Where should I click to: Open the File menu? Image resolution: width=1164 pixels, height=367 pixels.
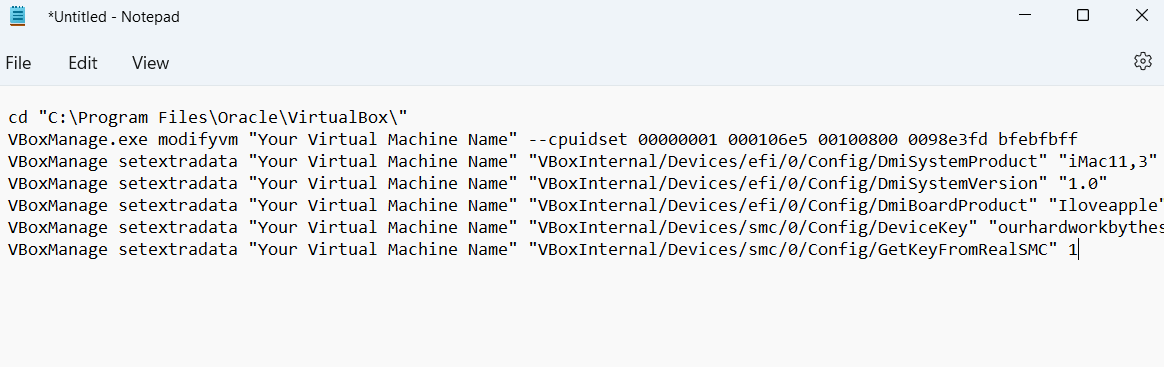point(18,63)
